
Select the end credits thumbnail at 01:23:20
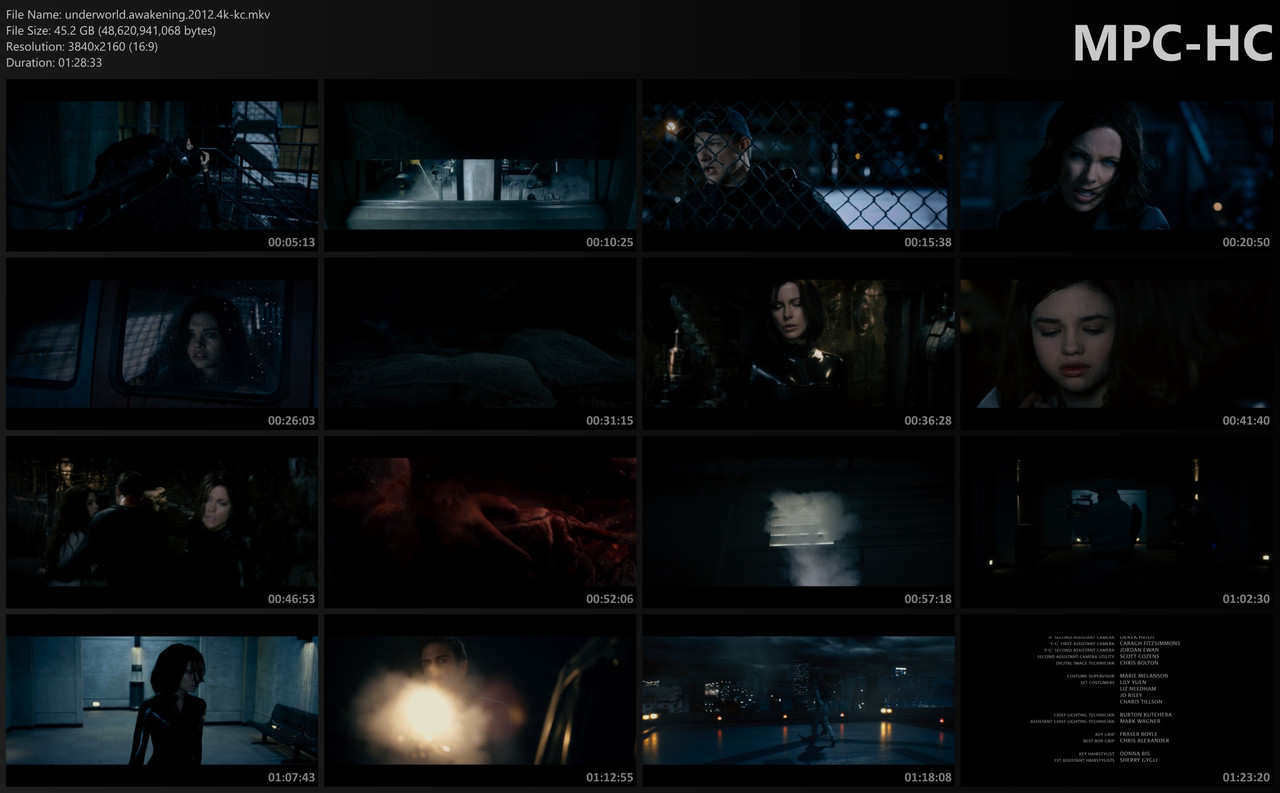tap(1115, 700)
